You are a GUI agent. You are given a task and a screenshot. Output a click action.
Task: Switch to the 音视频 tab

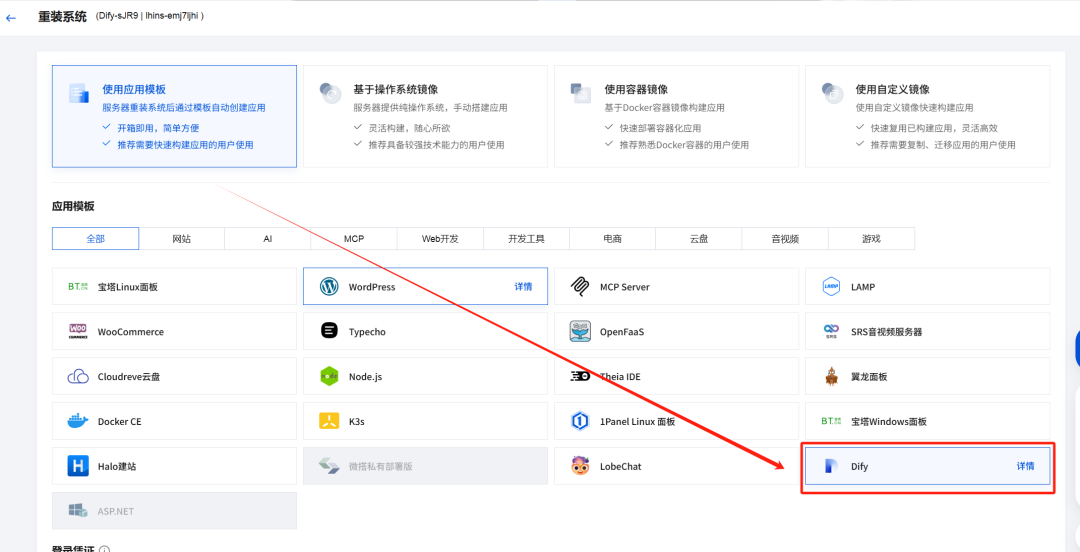coord(785,239)
